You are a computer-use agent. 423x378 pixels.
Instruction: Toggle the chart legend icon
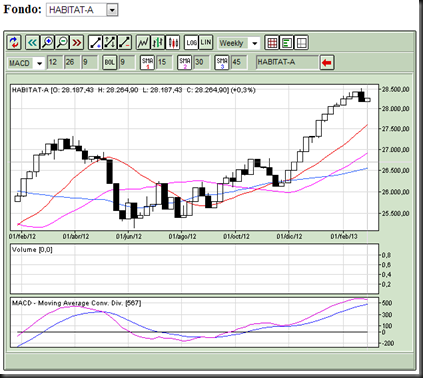click(x=287, y=43)
